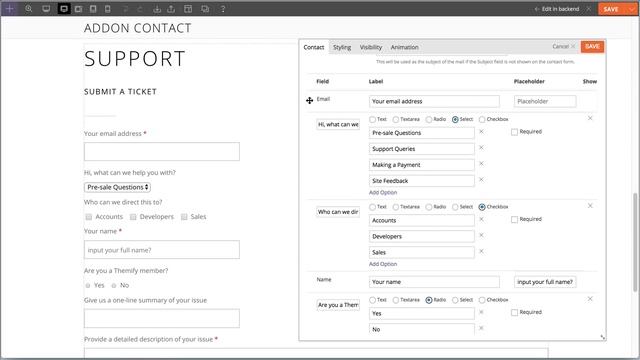Select Yes radio in Themify member question
640x360 pixels.
(88, 285)
